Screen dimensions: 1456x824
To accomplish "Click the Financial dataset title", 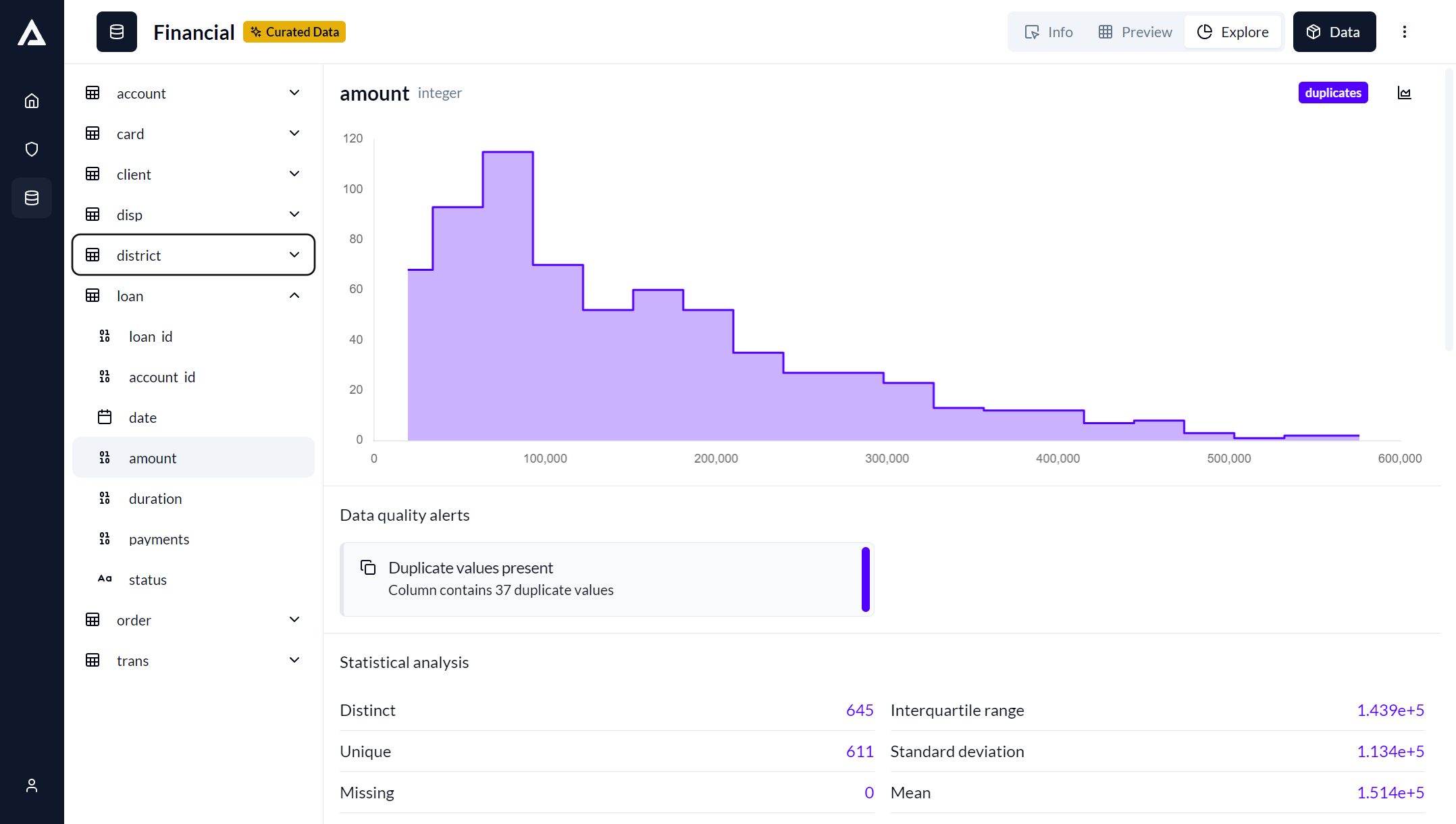I will coord(194,31).
